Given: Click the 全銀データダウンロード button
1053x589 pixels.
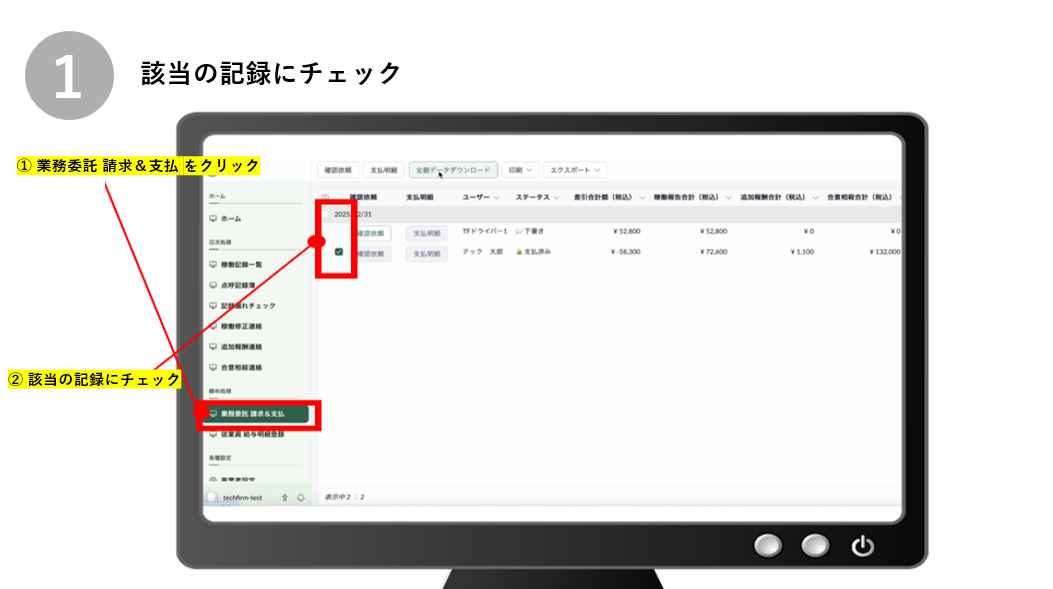Looking at the screenshot, I should point(452,170).
